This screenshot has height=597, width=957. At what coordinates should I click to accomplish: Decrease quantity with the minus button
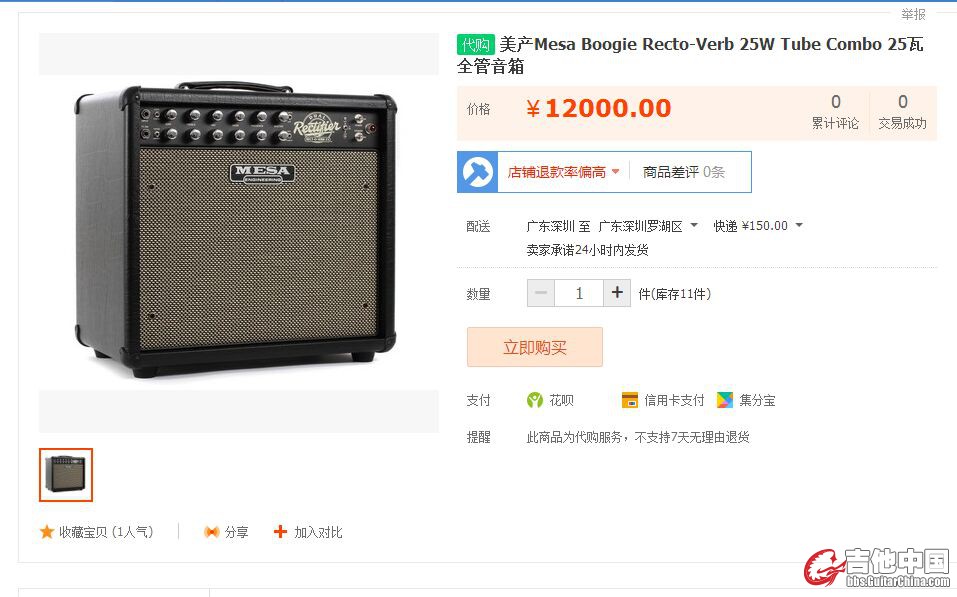click(541, 293)
